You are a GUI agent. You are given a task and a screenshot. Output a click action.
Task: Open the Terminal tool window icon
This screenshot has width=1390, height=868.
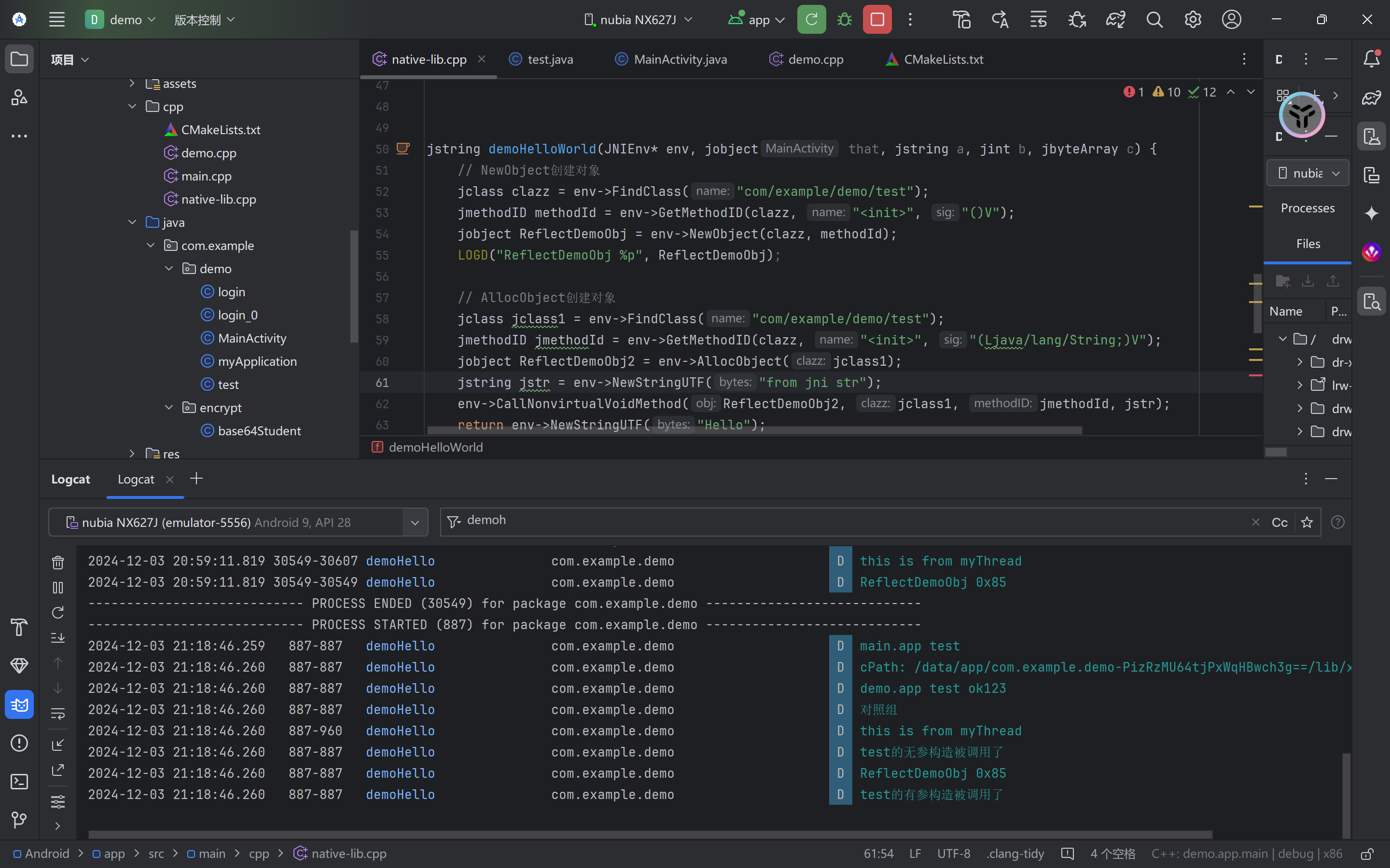point(19,781)
